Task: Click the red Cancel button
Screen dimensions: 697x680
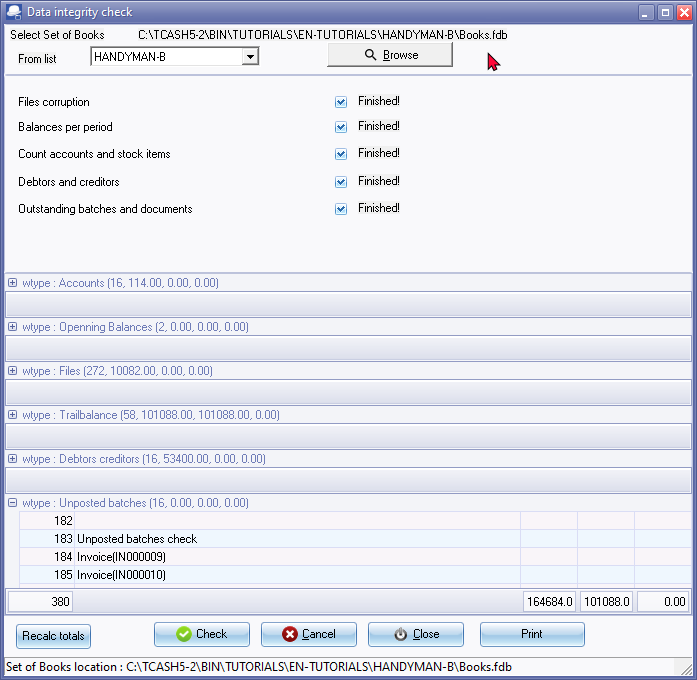Action: [x=308, y=634]
